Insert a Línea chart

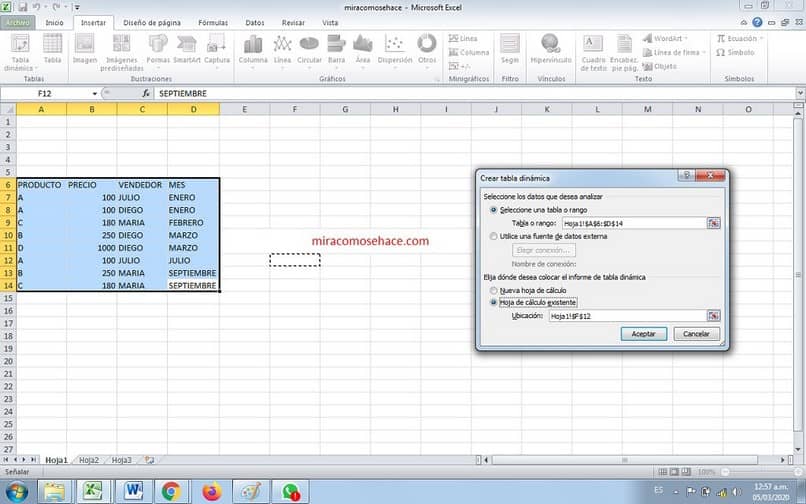[x=282, y=49]
